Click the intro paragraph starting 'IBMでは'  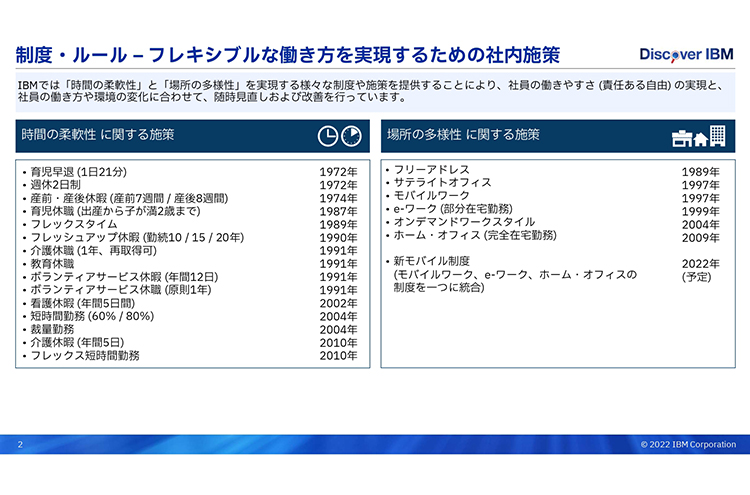(372, 91)
